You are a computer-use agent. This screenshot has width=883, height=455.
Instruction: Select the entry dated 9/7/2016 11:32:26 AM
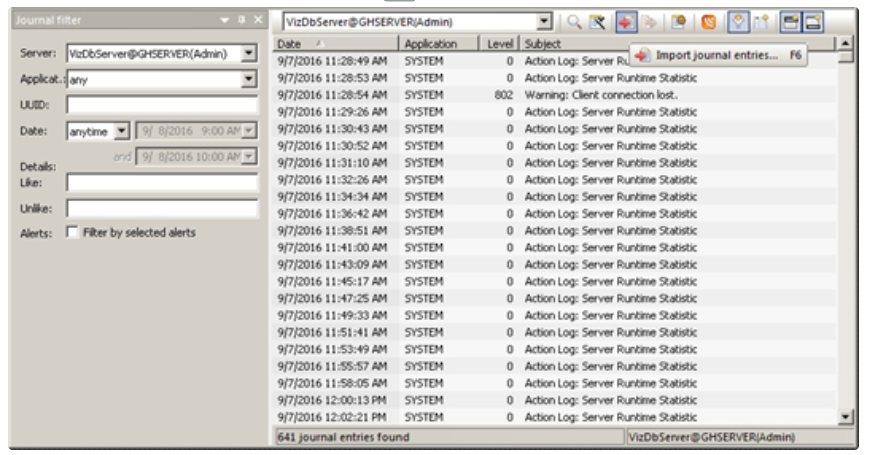tap(555, 180)
